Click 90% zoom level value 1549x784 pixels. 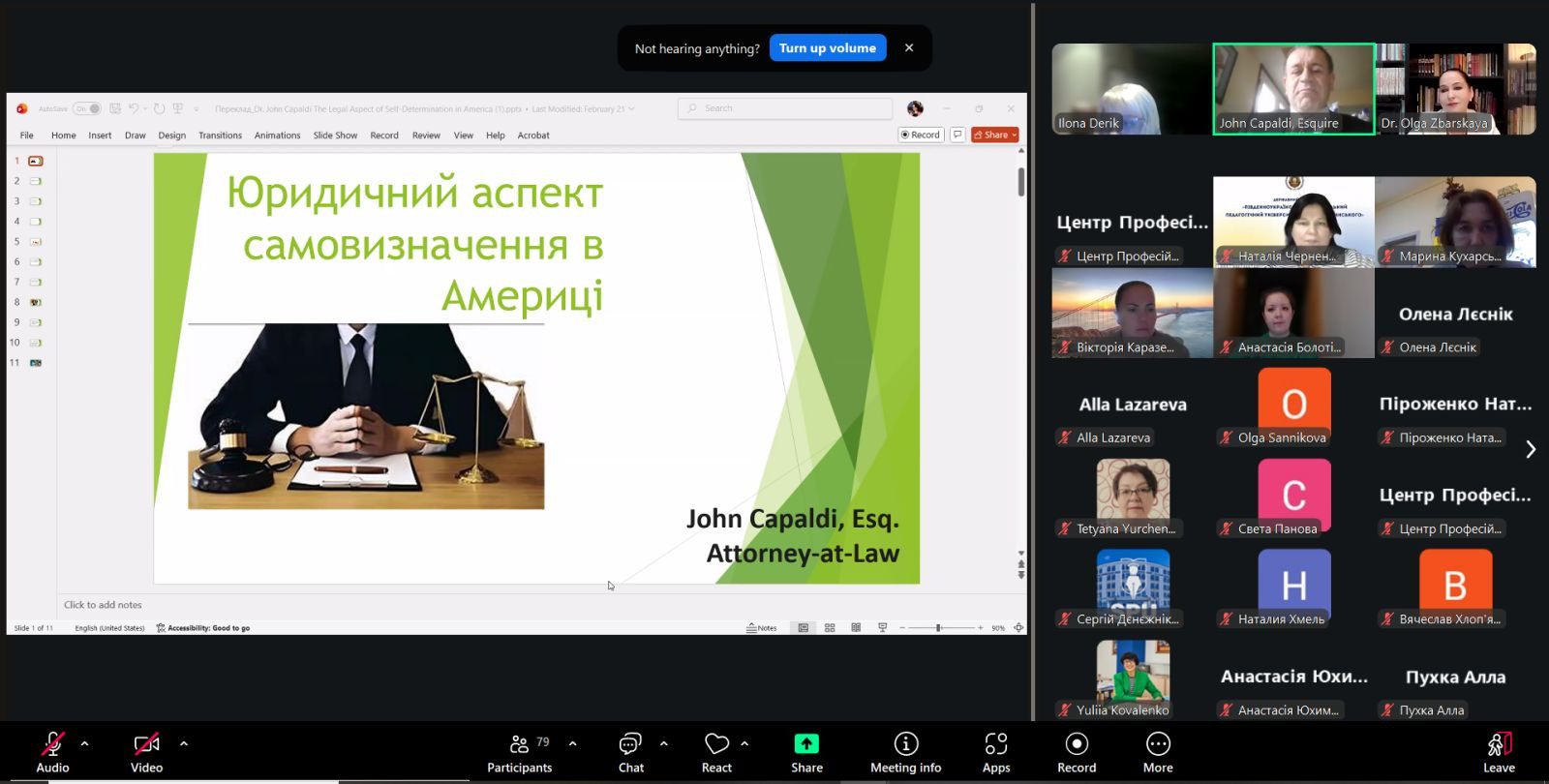[998, 628]
